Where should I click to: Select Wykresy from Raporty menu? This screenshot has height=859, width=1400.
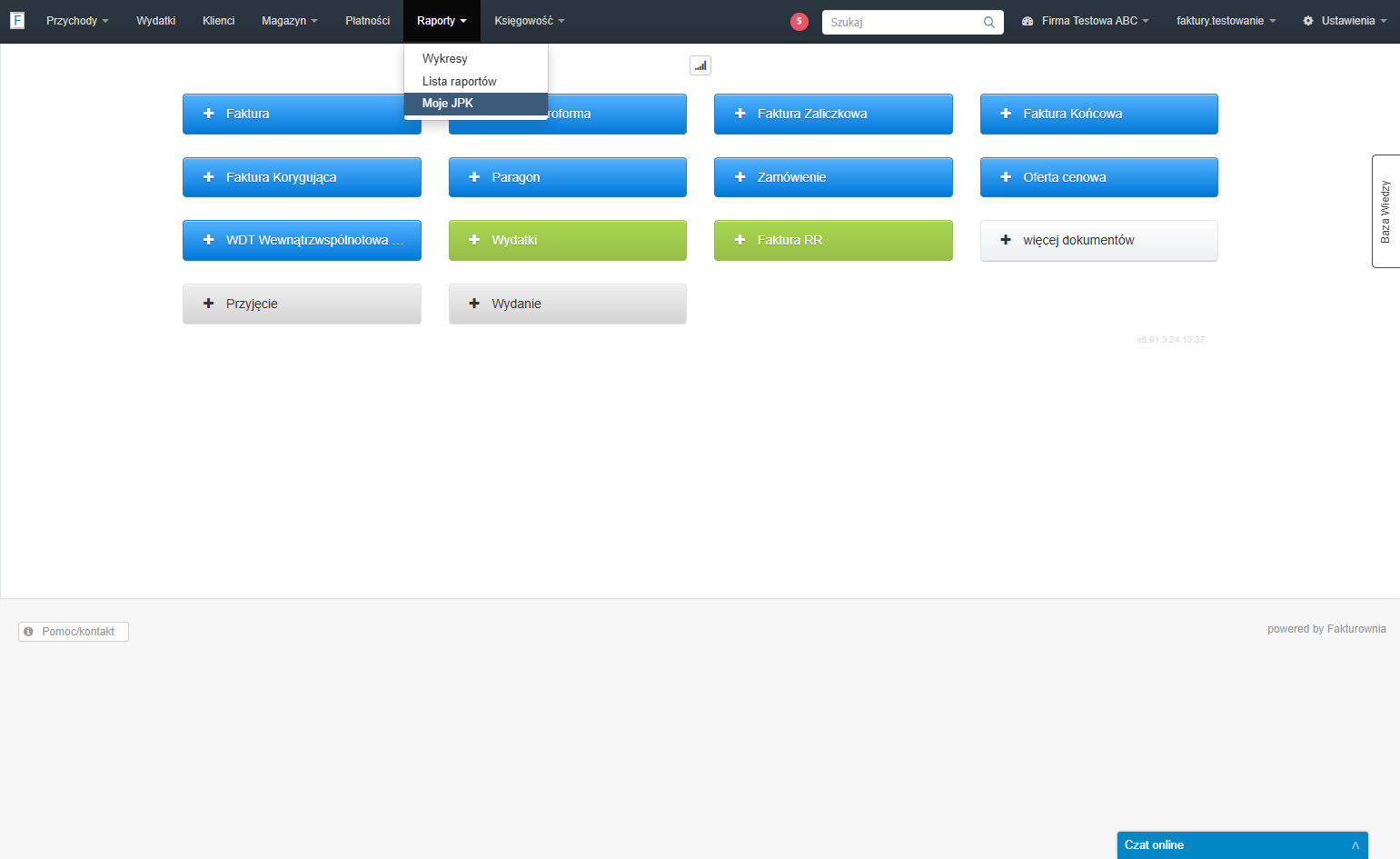476,58
